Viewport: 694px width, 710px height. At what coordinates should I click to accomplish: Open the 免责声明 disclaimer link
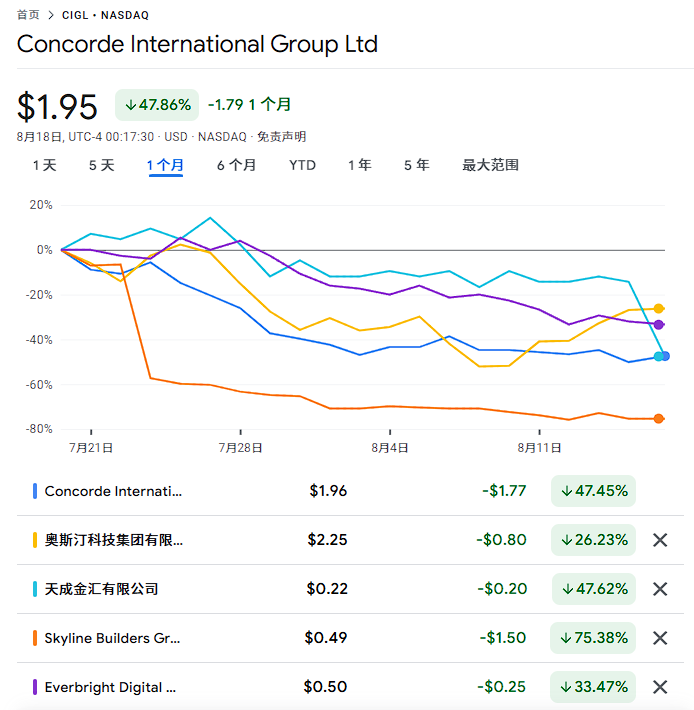point(281,136)
